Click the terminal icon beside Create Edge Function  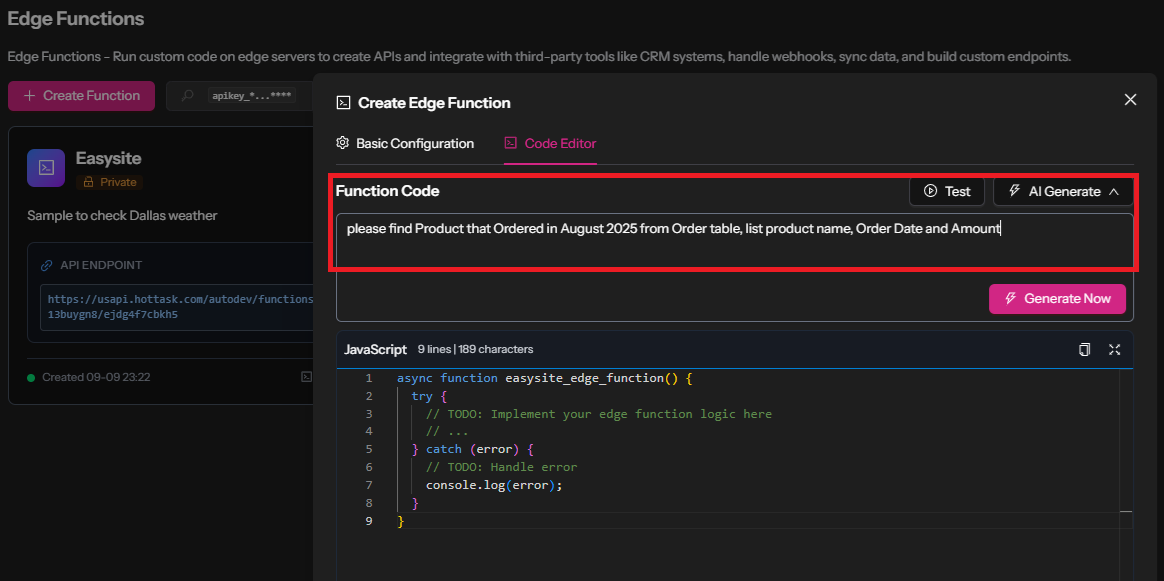343,103
